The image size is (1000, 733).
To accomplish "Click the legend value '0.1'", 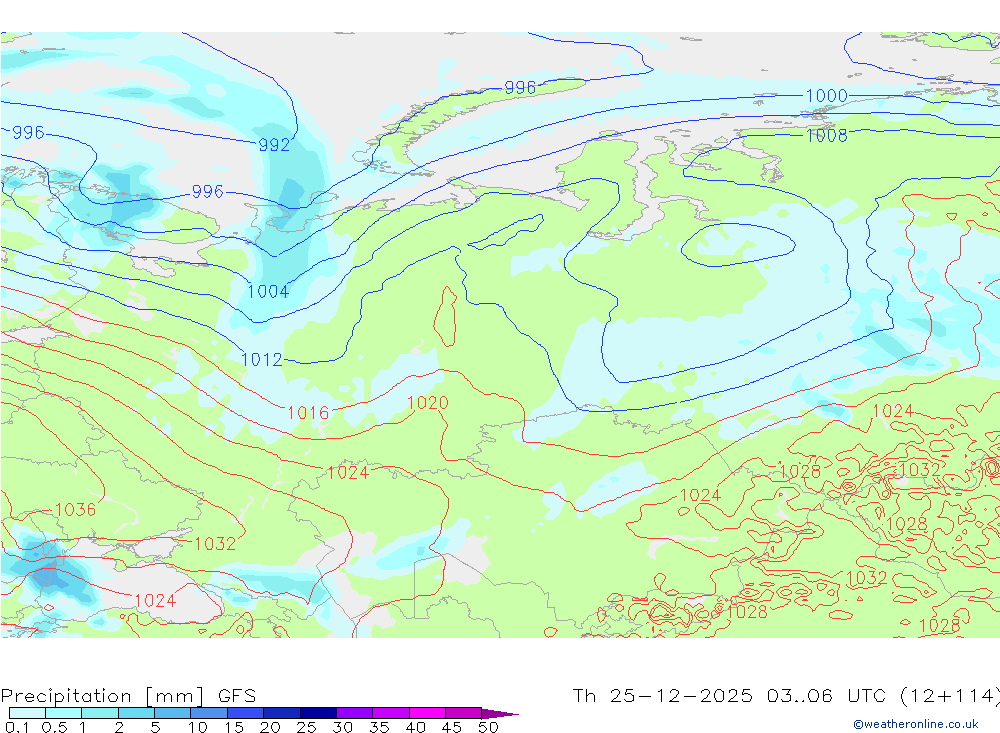I will [17, 727].
